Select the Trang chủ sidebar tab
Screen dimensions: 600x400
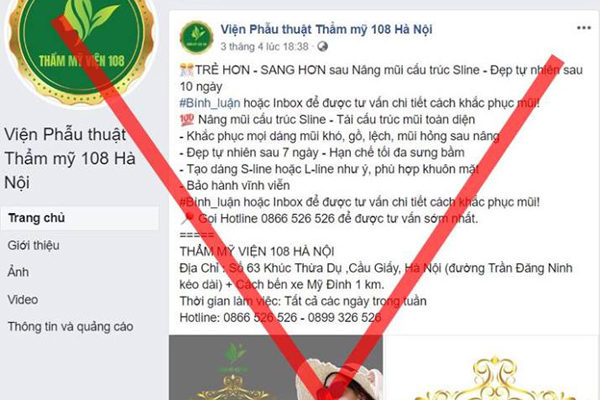point(80,218)
